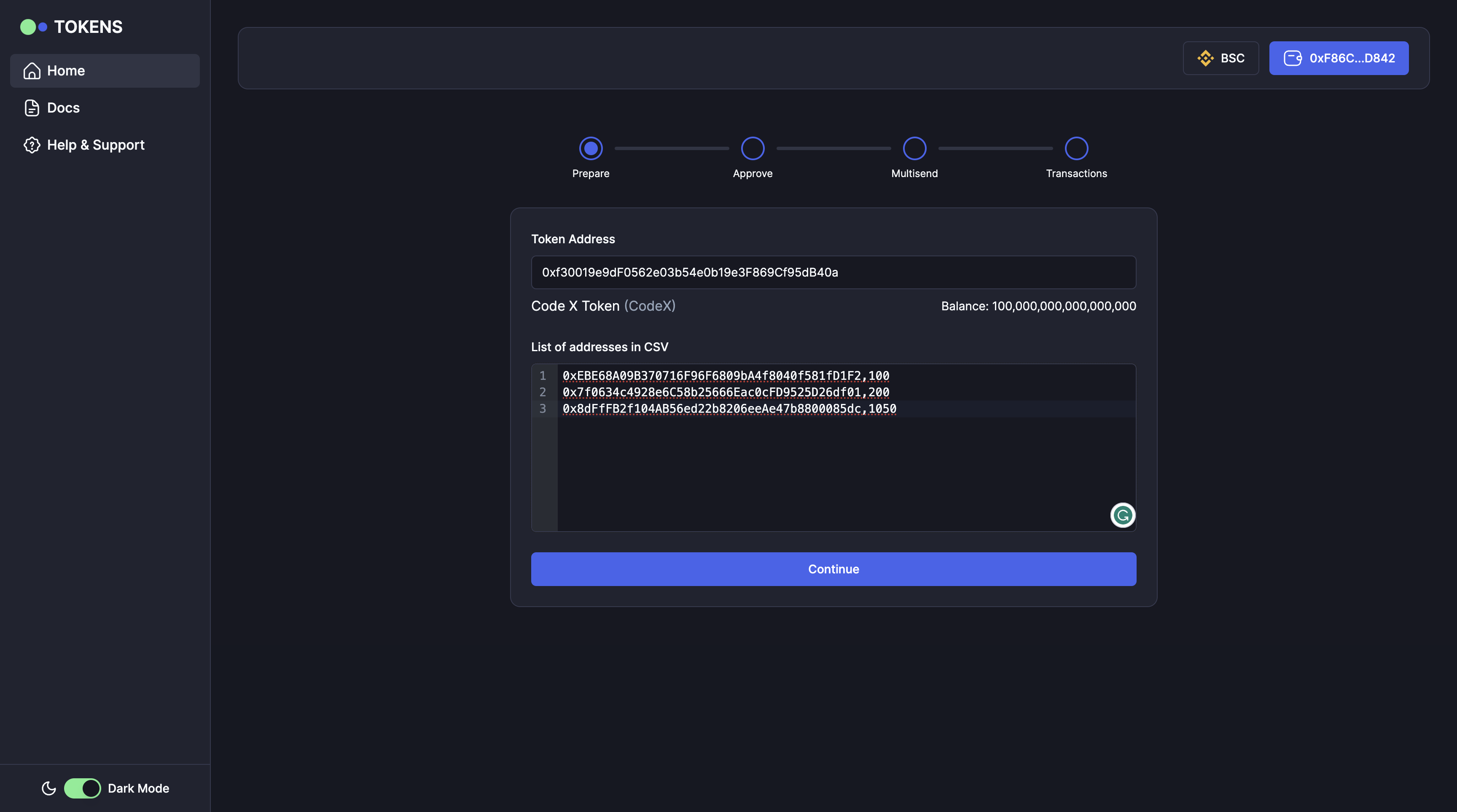Select the Prepare step radio circle
1457x812 pixels.
(591, 148)
